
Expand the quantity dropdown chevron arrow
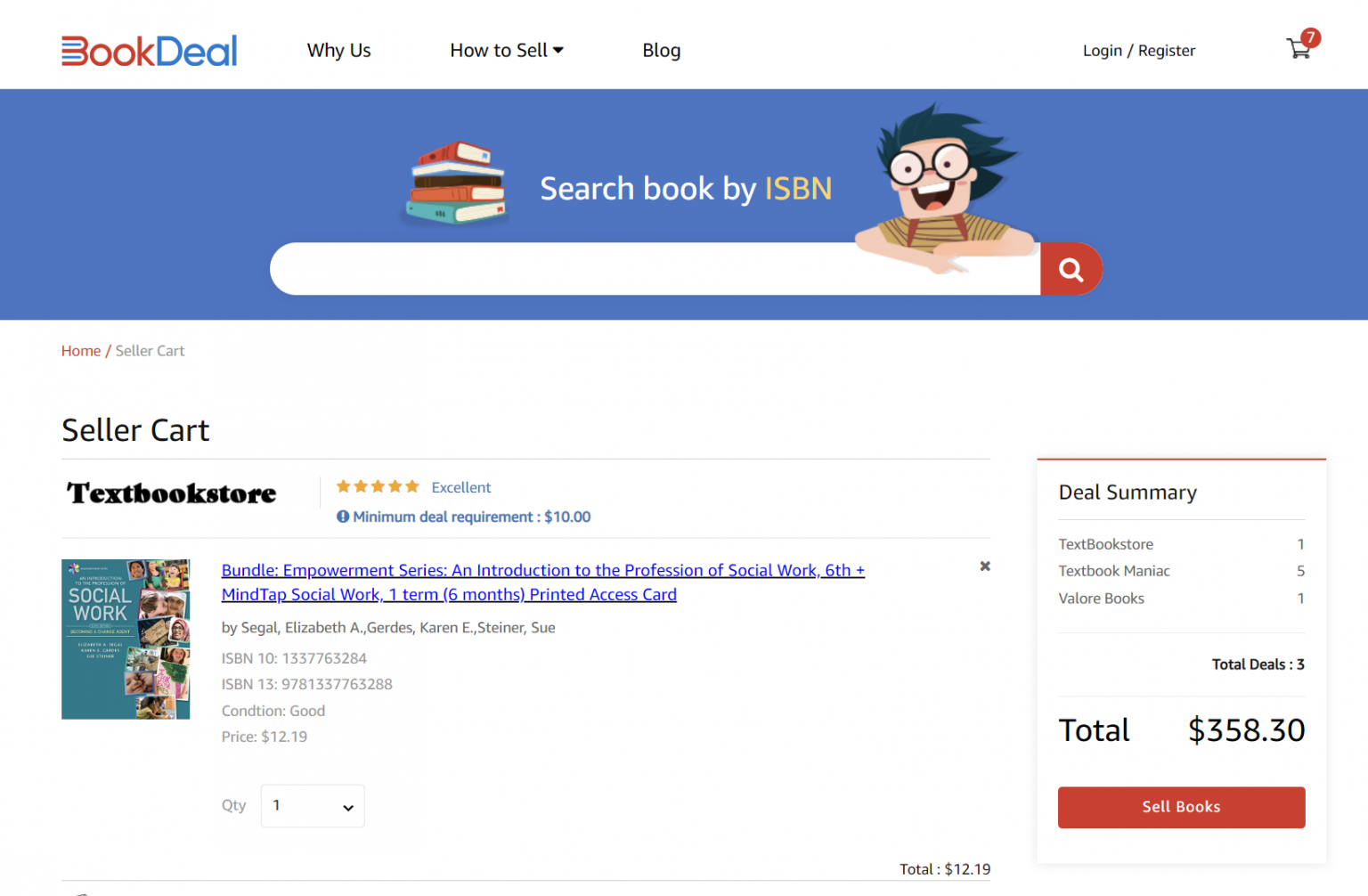point(347,807)
